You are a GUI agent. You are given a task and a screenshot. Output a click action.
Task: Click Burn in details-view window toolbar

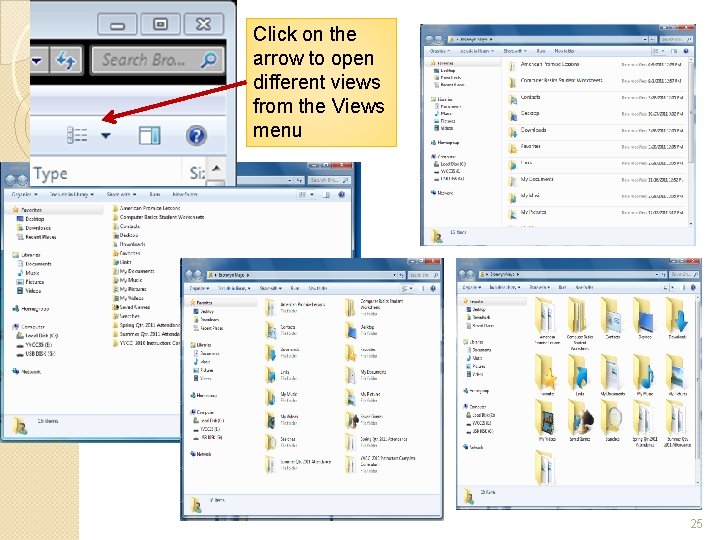tap(541, 51)
